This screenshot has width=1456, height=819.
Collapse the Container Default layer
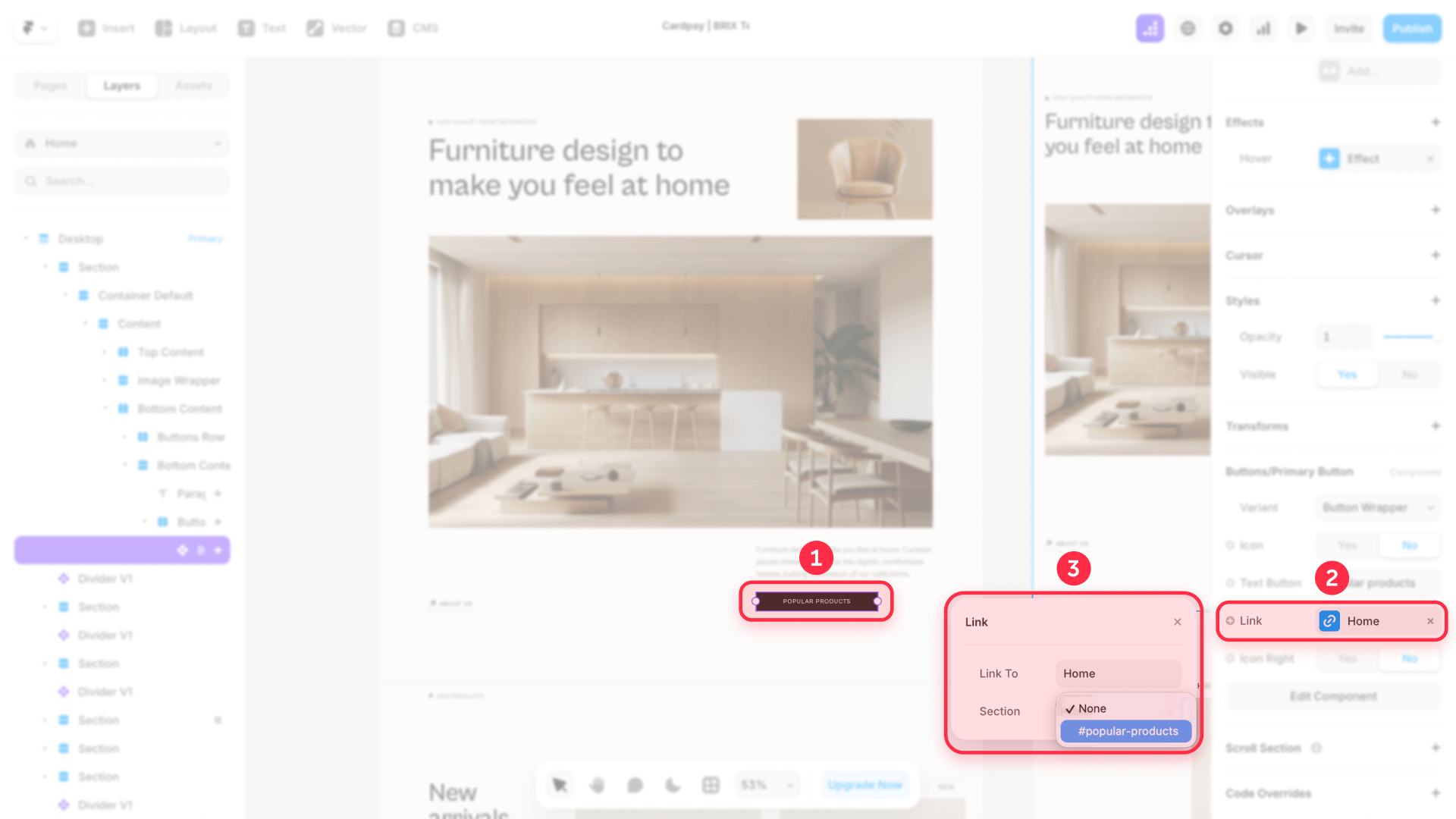point(65,295)
